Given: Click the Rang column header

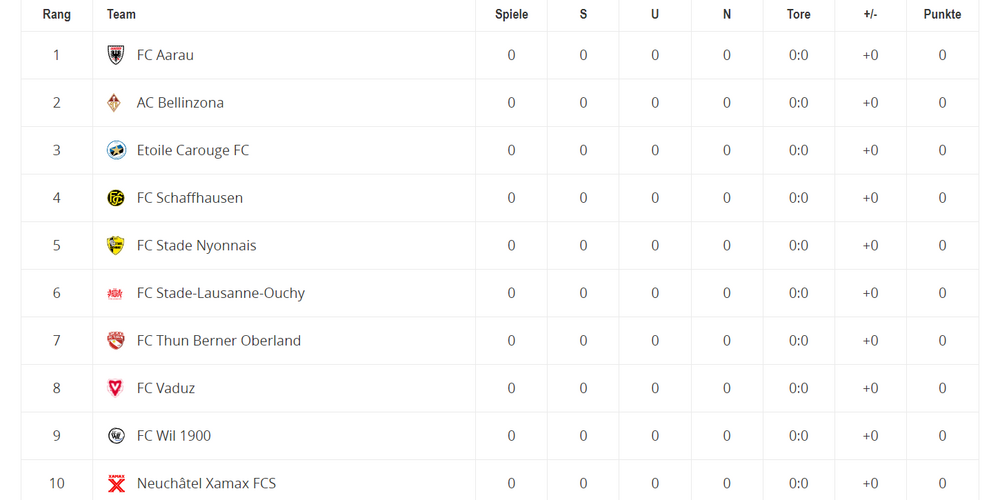Looking at the screenshot, I should (x=57, y=14).
